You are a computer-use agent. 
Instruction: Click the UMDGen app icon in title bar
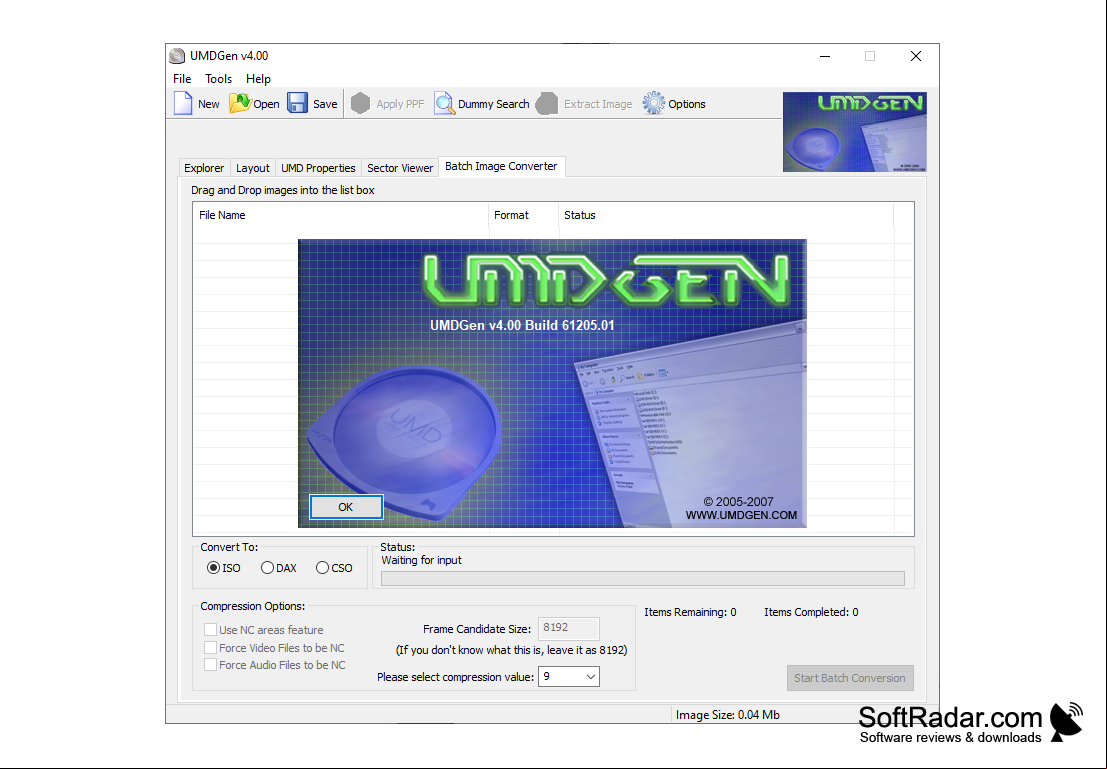(177, 56)
